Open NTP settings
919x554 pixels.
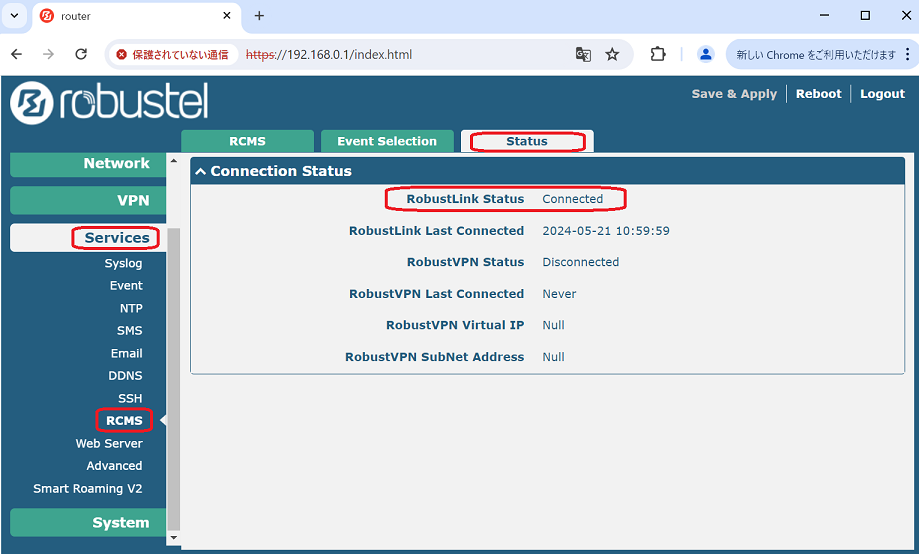tap(131, 308)
